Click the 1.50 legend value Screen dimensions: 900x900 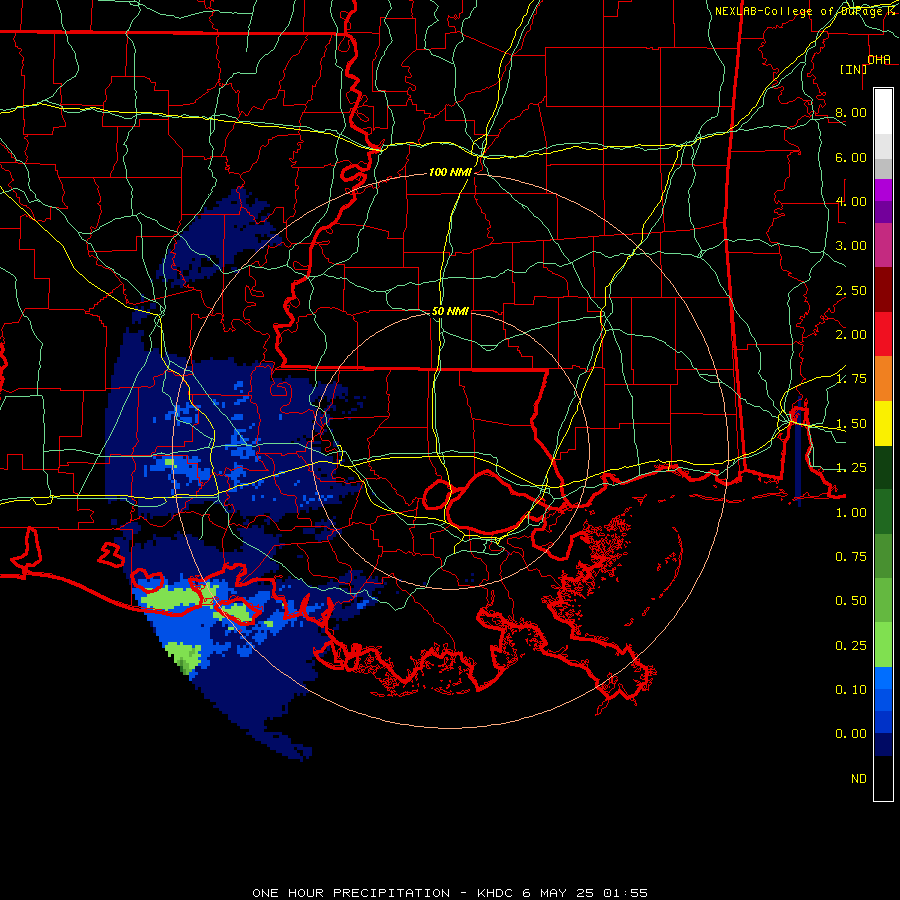(x=851, y=424)
